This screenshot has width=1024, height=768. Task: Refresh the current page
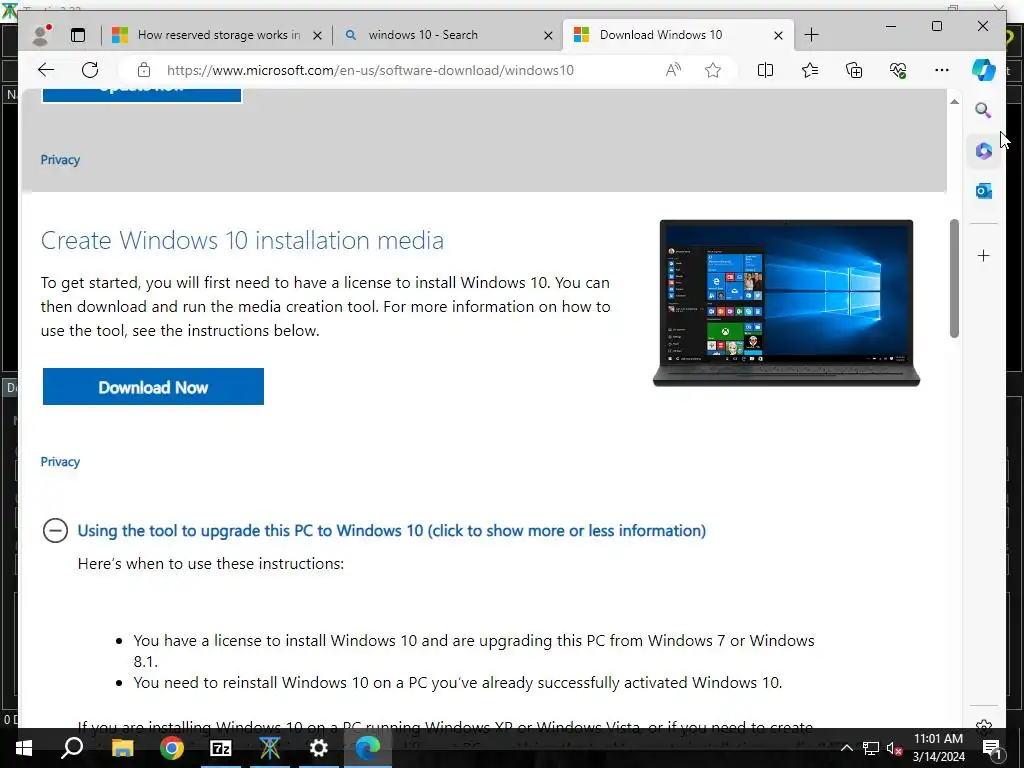[x=90, y=70]
